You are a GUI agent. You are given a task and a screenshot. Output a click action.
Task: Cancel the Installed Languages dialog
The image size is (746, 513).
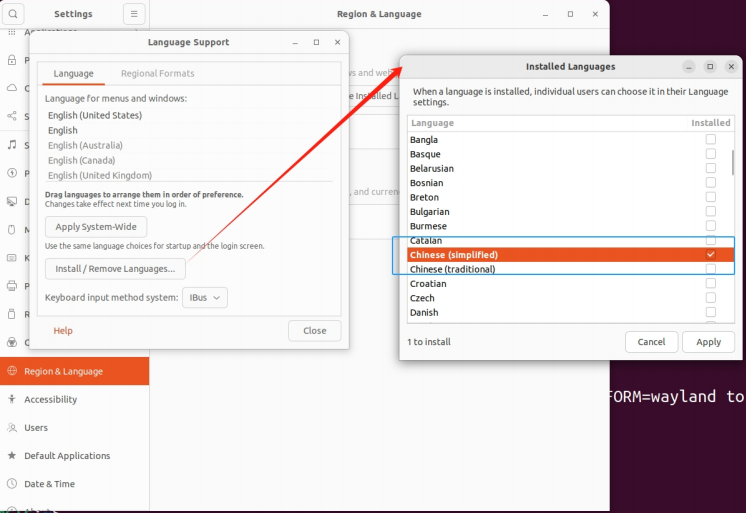[651, 342]
